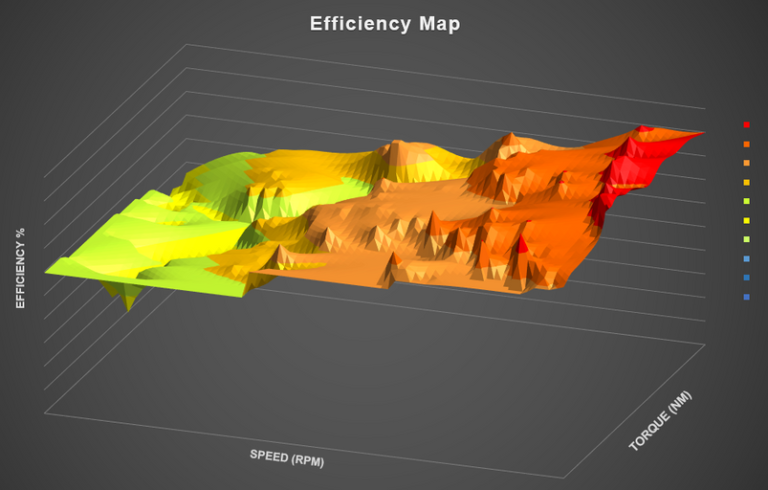Click the lowest legend swatch, dark blue
768x490 pixels.
[x=746, y=297]
